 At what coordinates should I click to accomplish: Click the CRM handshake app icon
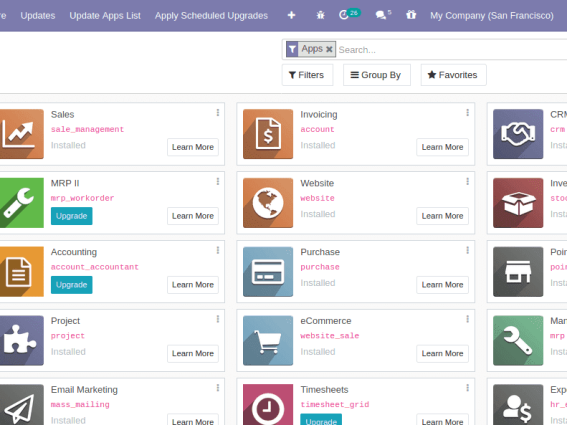point(518,134)
